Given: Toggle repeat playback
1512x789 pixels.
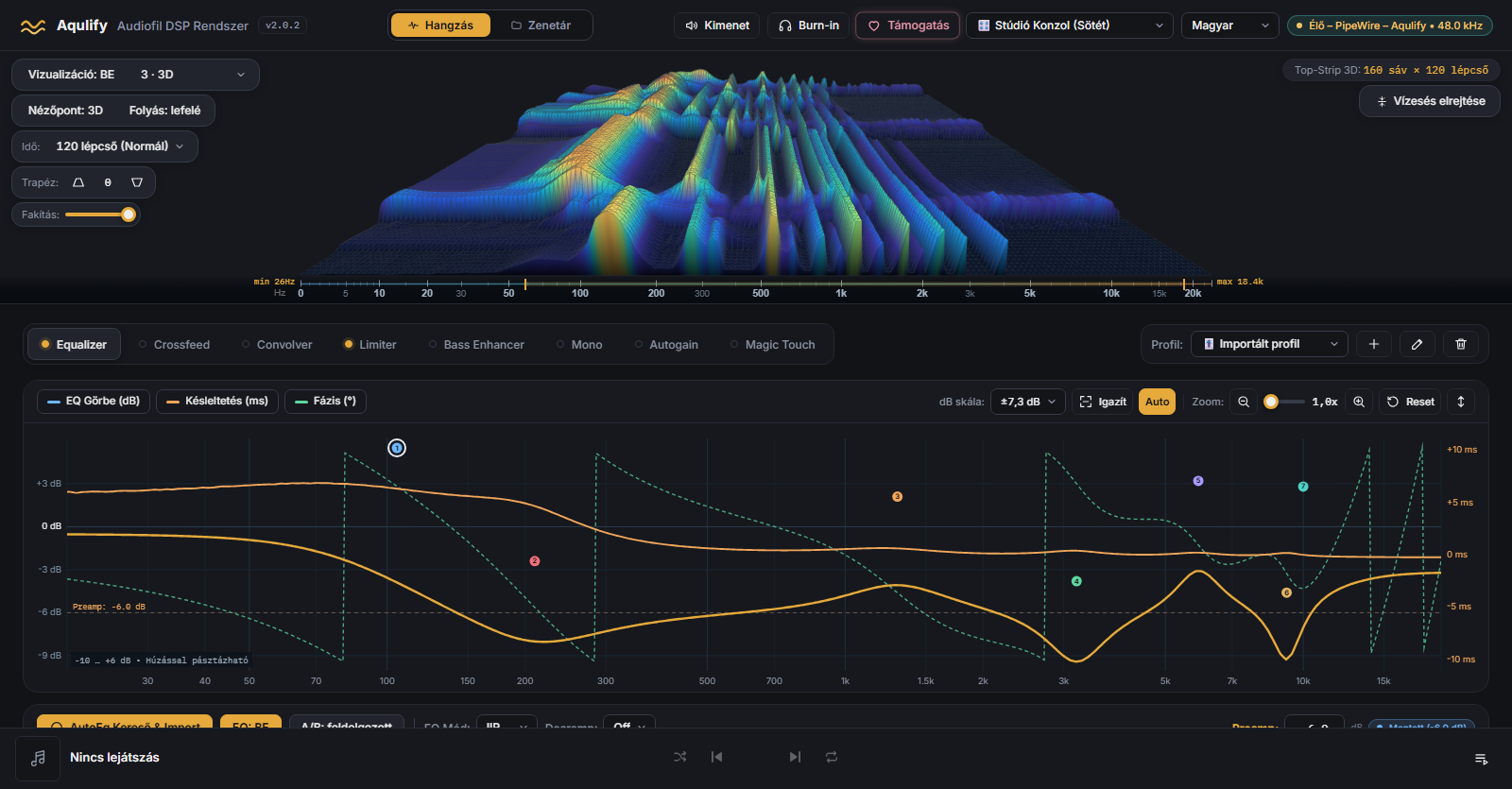Looking at the screenshot, I should 832,757.
